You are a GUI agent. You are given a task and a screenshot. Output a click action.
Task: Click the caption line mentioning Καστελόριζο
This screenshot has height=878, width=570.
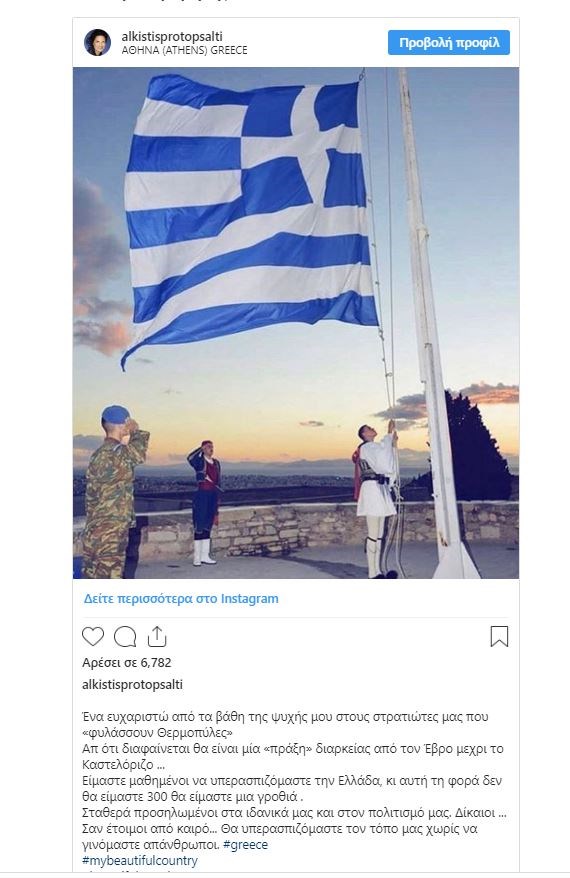pos(293,756)
